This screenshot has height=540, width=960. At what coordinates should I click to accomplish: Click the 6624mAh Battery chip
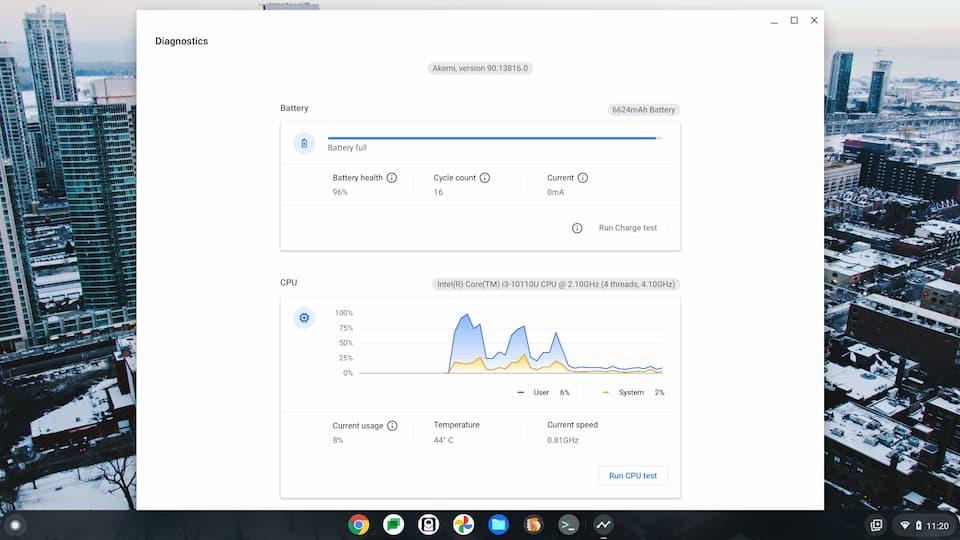643,110
